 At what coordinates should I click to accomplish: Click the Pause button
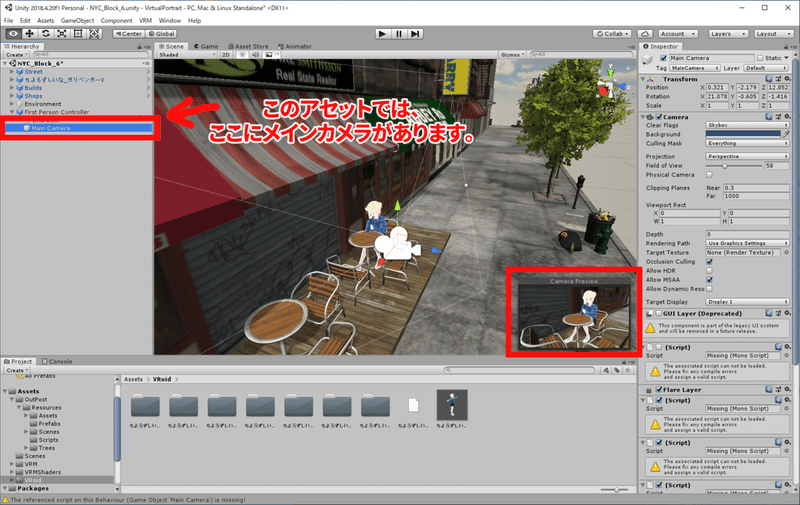[399, 34]
